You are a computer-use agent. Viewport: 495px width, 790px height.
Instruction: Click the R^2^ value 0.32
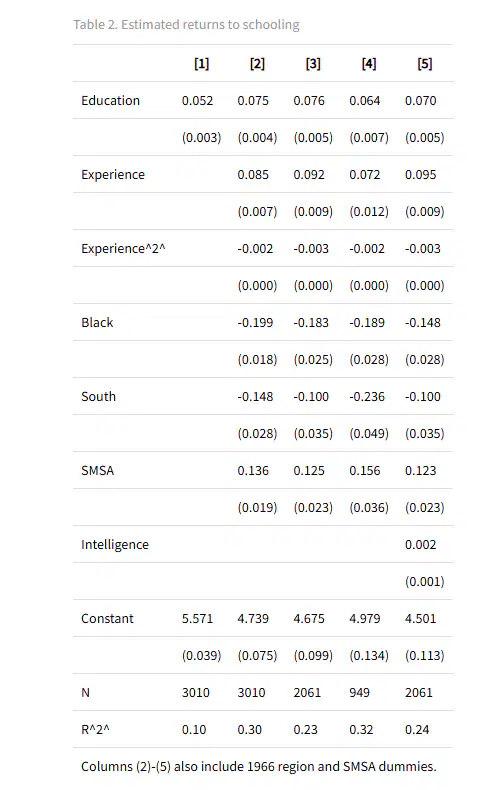tap(361, 730)
